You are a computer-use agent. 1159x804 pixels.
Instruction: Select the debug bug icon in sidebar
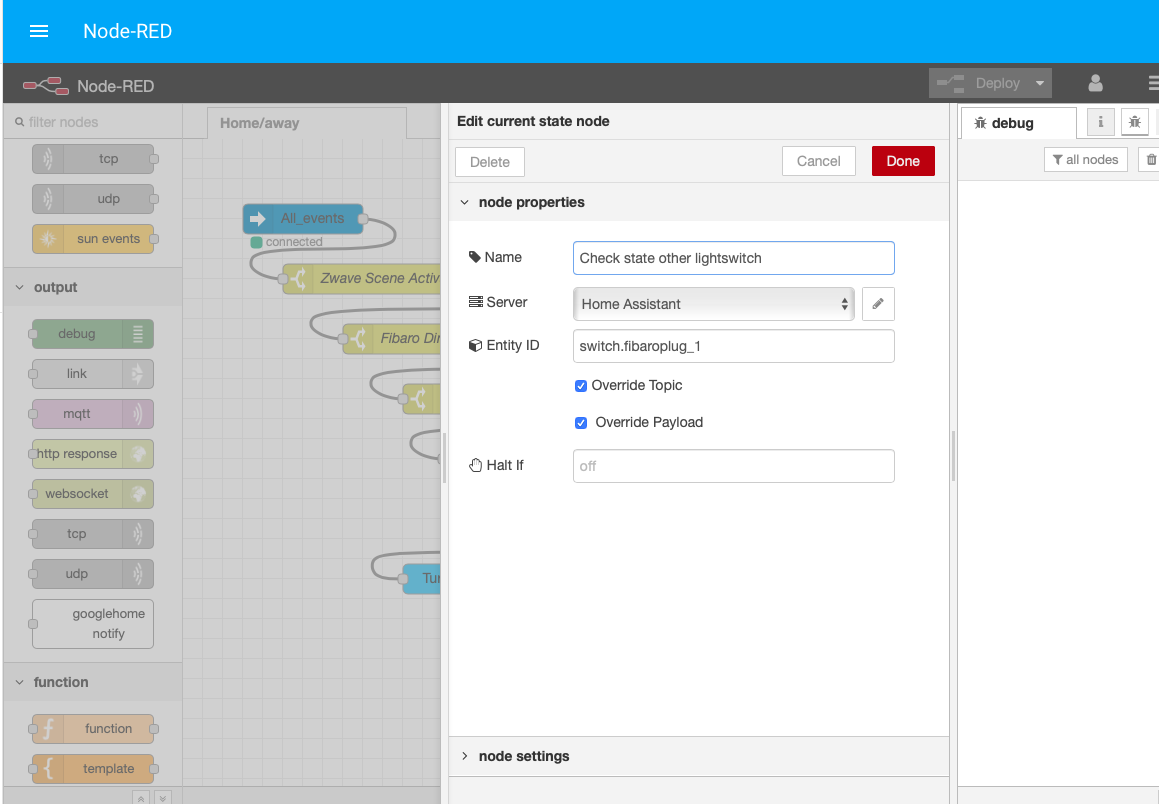(1135, 121)
